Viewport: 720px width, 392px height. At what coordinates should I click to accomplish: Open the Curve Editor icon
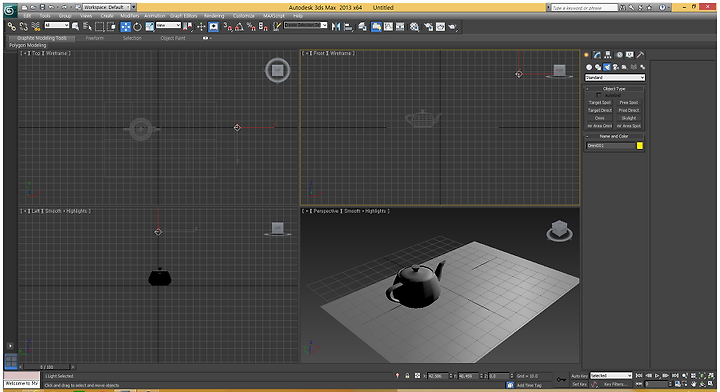tap(388, 27)
